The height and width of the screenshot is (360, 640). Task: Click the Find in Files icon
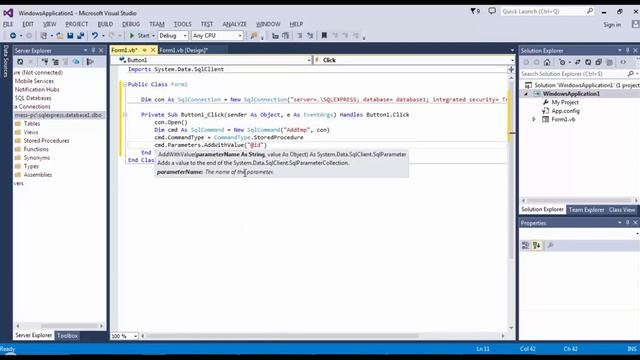pyautogui.click(x=254, y=36)
